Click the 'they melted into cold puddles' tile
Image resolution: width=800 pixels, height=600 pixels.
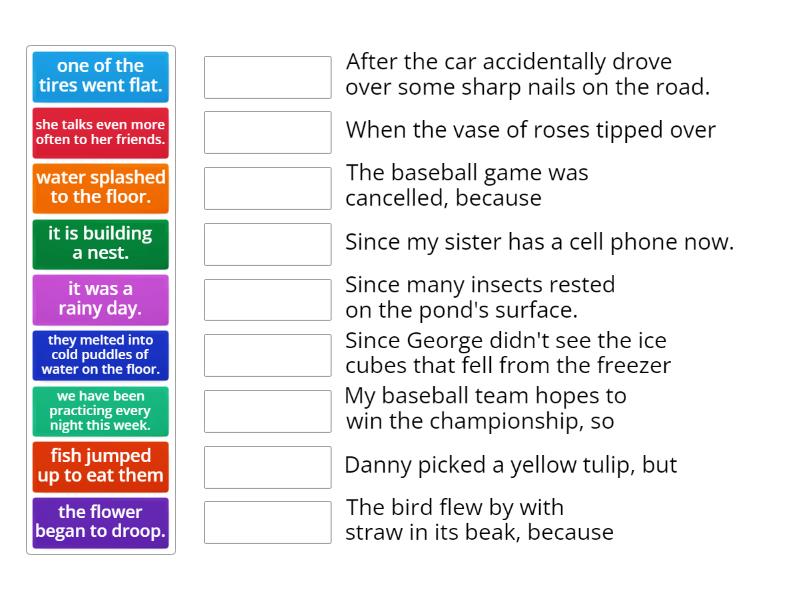pos(100,355)
